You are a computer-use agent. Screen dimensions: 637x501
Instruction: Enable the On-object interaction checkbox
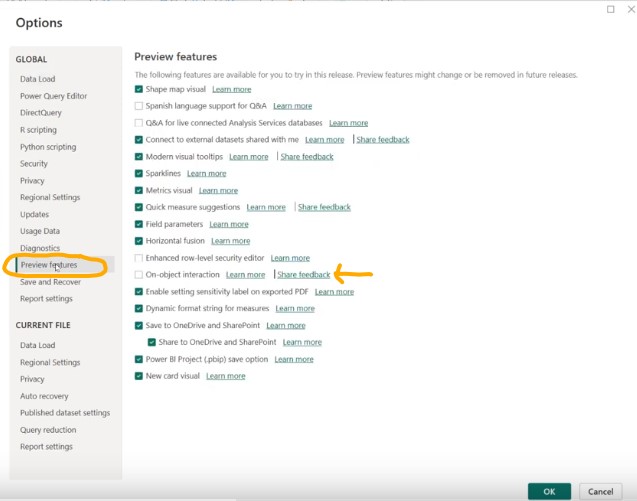[139, 275]
